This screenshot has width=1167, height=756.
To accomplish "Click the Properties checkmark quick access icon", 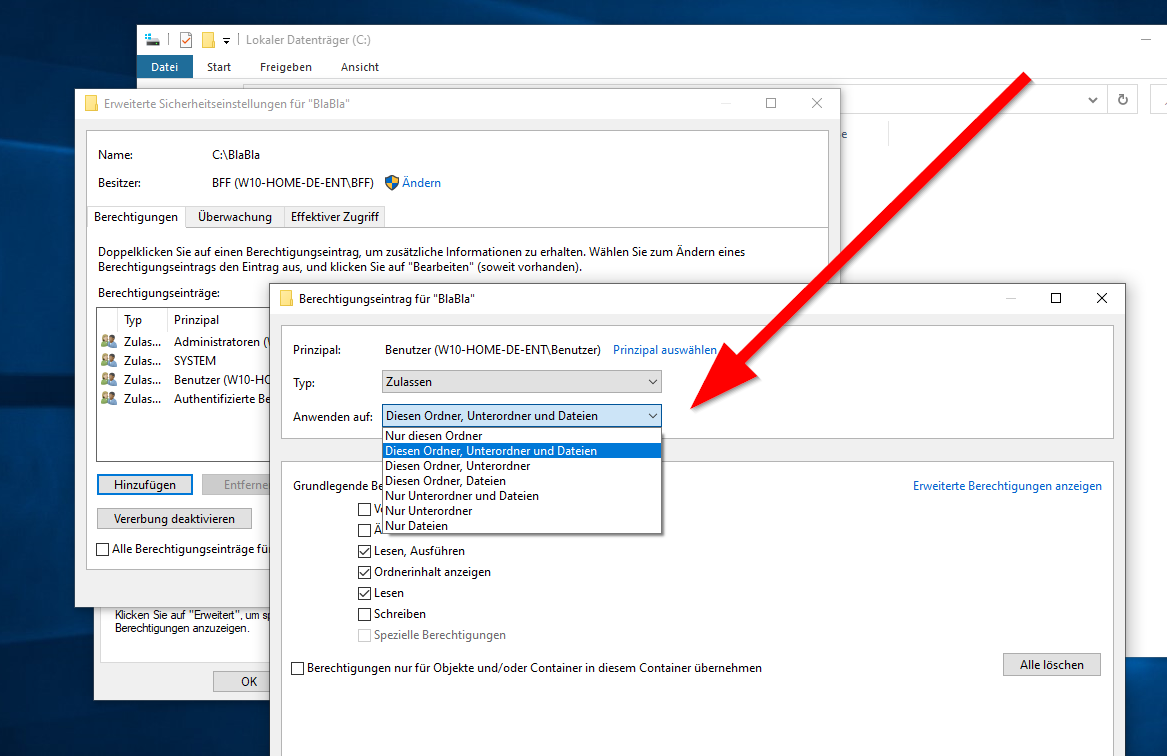I will click(x=186, y=40).
